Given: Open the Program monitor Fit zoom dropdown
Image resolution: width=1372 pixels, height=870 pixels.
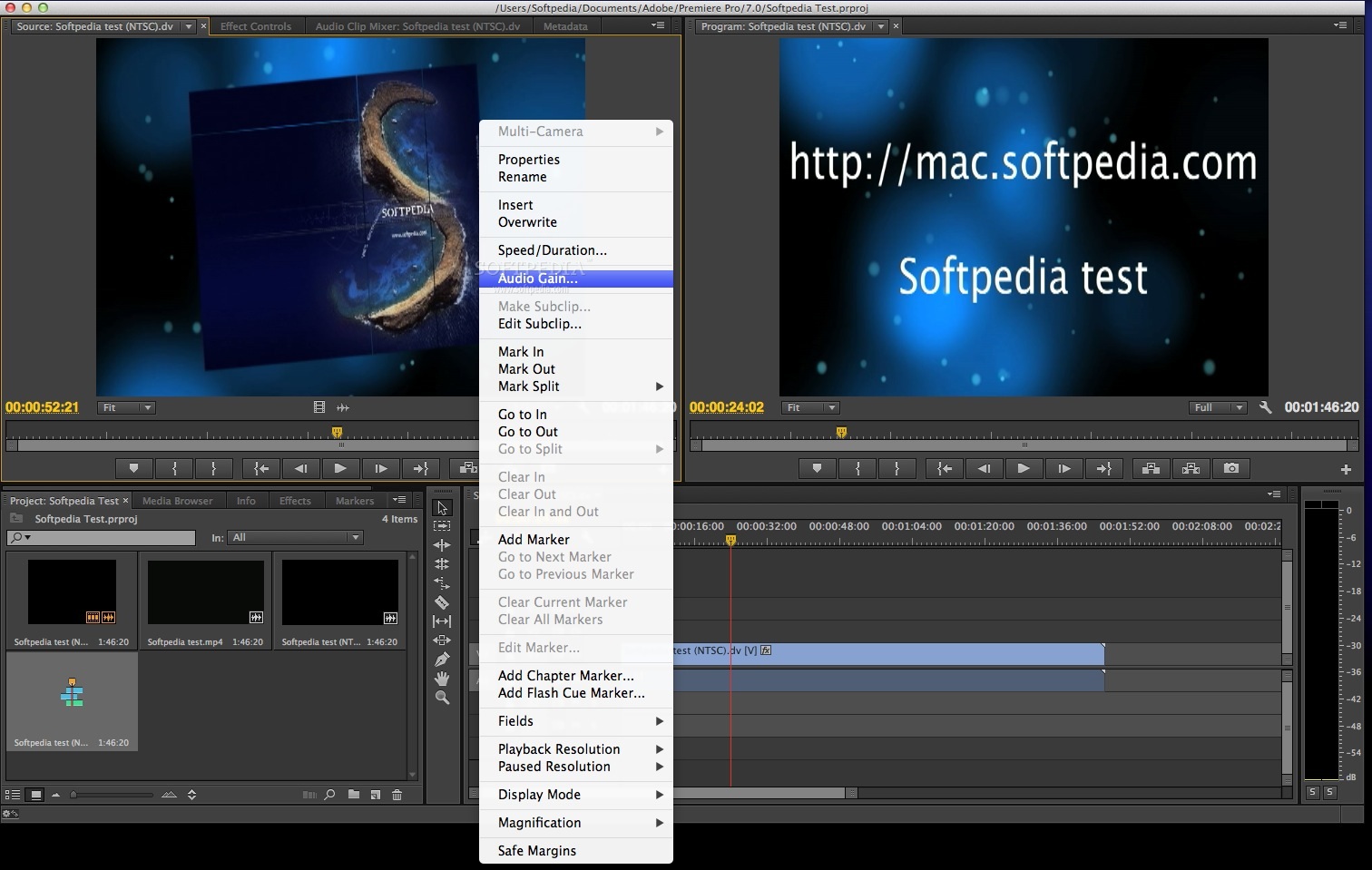Looking at the screenshot, I should 810,407.
